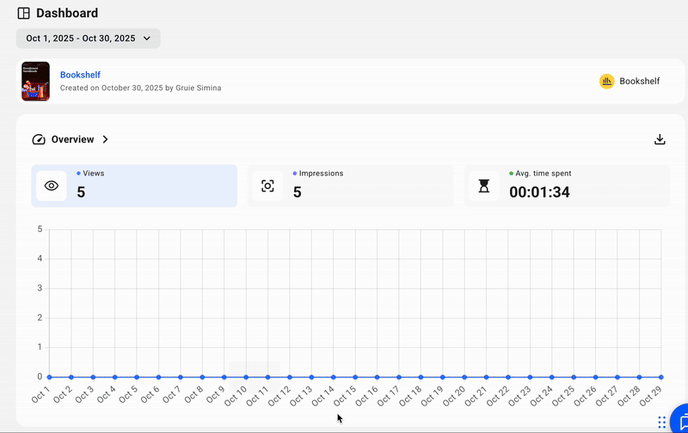Screen dimensions: 688x433
Task: Click the Oct 1 data point on chart
Action: click(49, 377)
